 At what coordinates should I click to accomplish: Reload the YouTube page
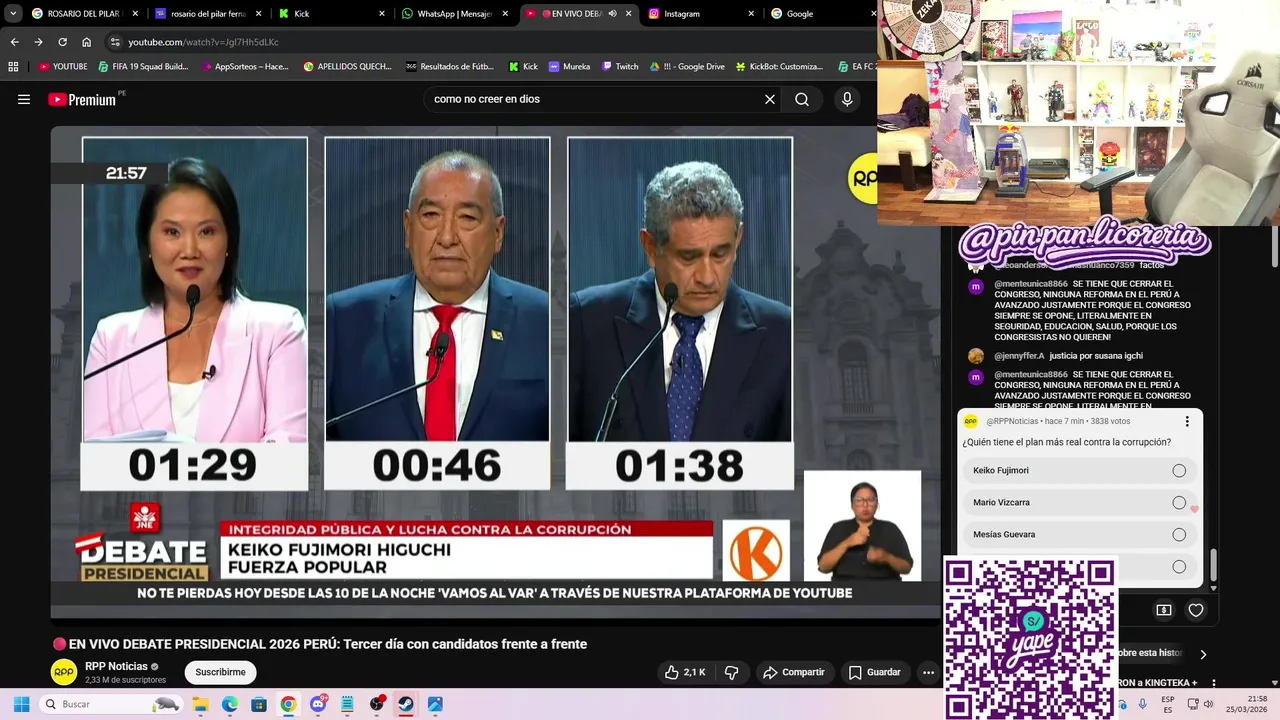[x=62, y=42]
